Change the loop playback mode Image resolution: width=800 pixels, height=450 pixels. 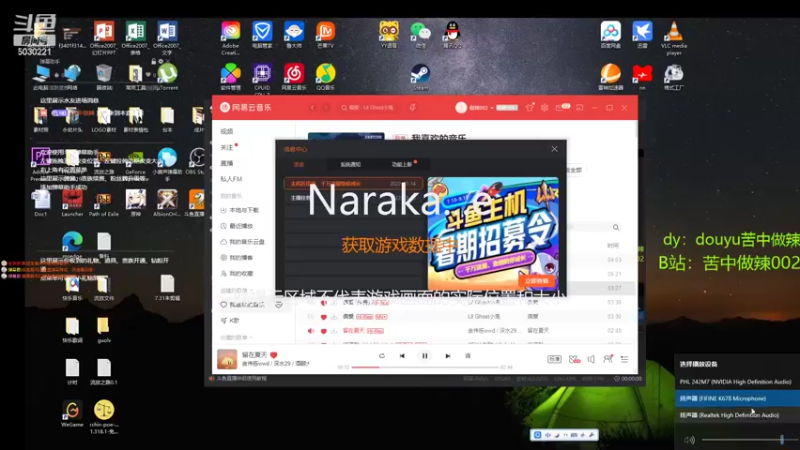click(382, 356)
